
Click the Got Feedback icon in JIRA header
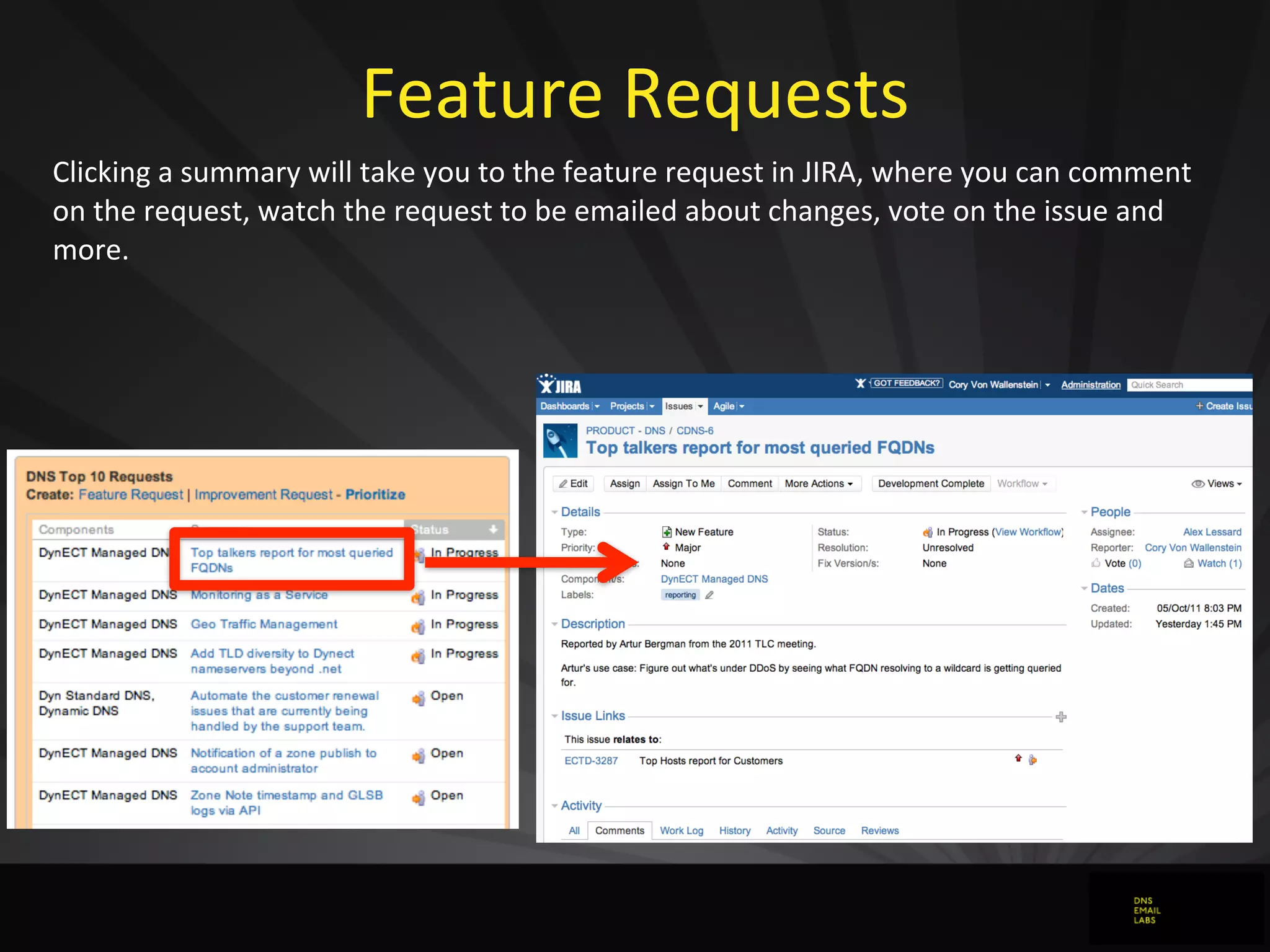pos(860,384)
